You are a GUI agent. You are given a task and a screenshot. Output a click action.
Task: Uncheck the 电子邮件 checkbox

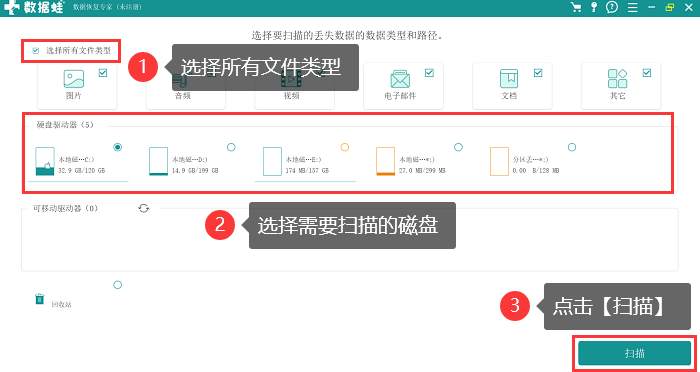point(429,73)
